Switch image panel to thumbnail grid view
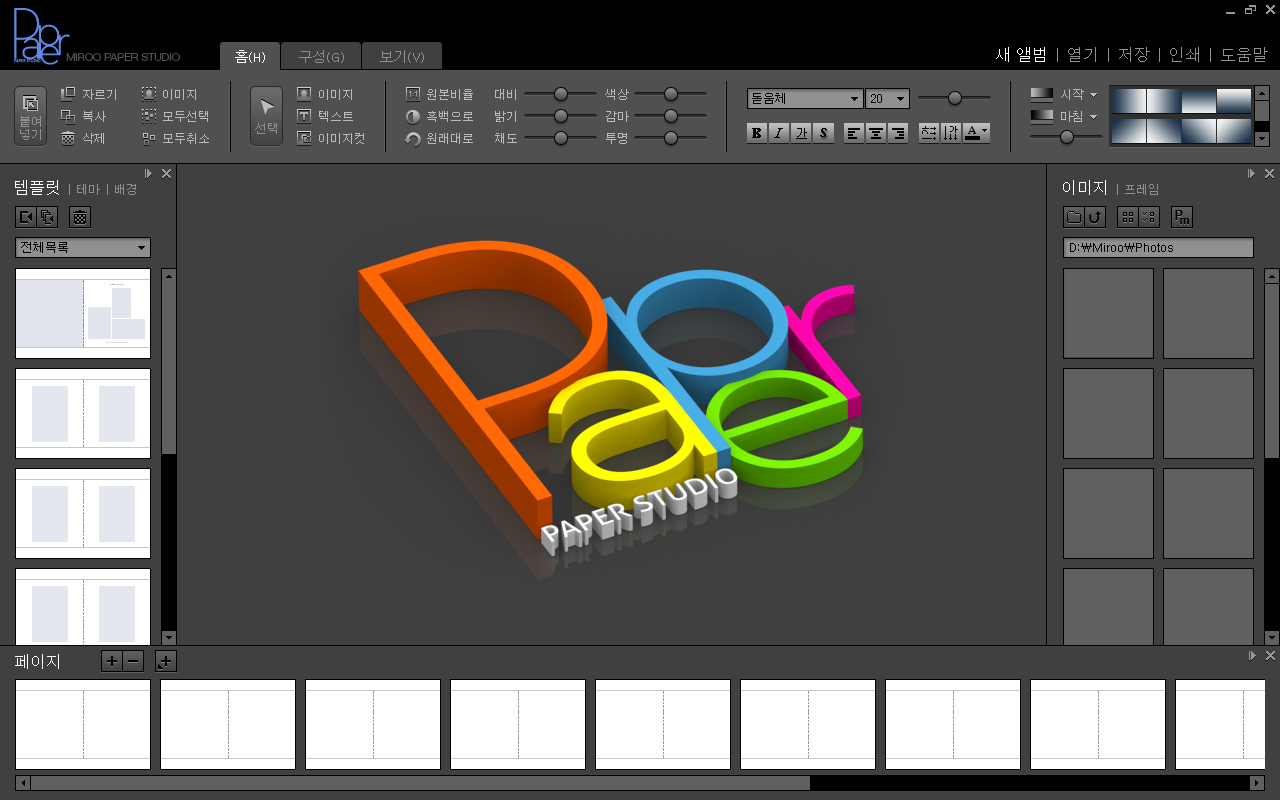 [x=1128, y=216]
